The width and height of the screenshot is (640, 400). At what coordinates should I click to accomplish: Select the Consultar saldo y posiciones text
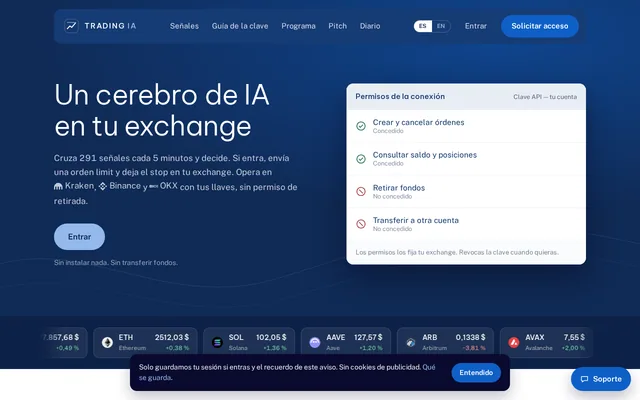(x=424, y=155)
